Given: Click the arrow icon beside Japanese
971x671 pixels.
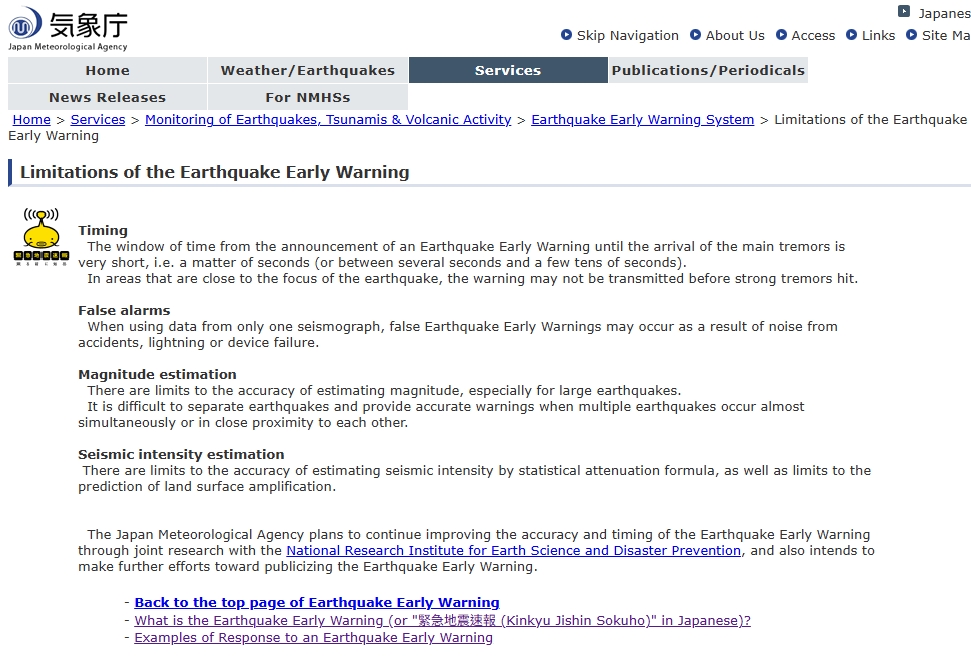Looking at the screenshot, I should tap(904, 12).
